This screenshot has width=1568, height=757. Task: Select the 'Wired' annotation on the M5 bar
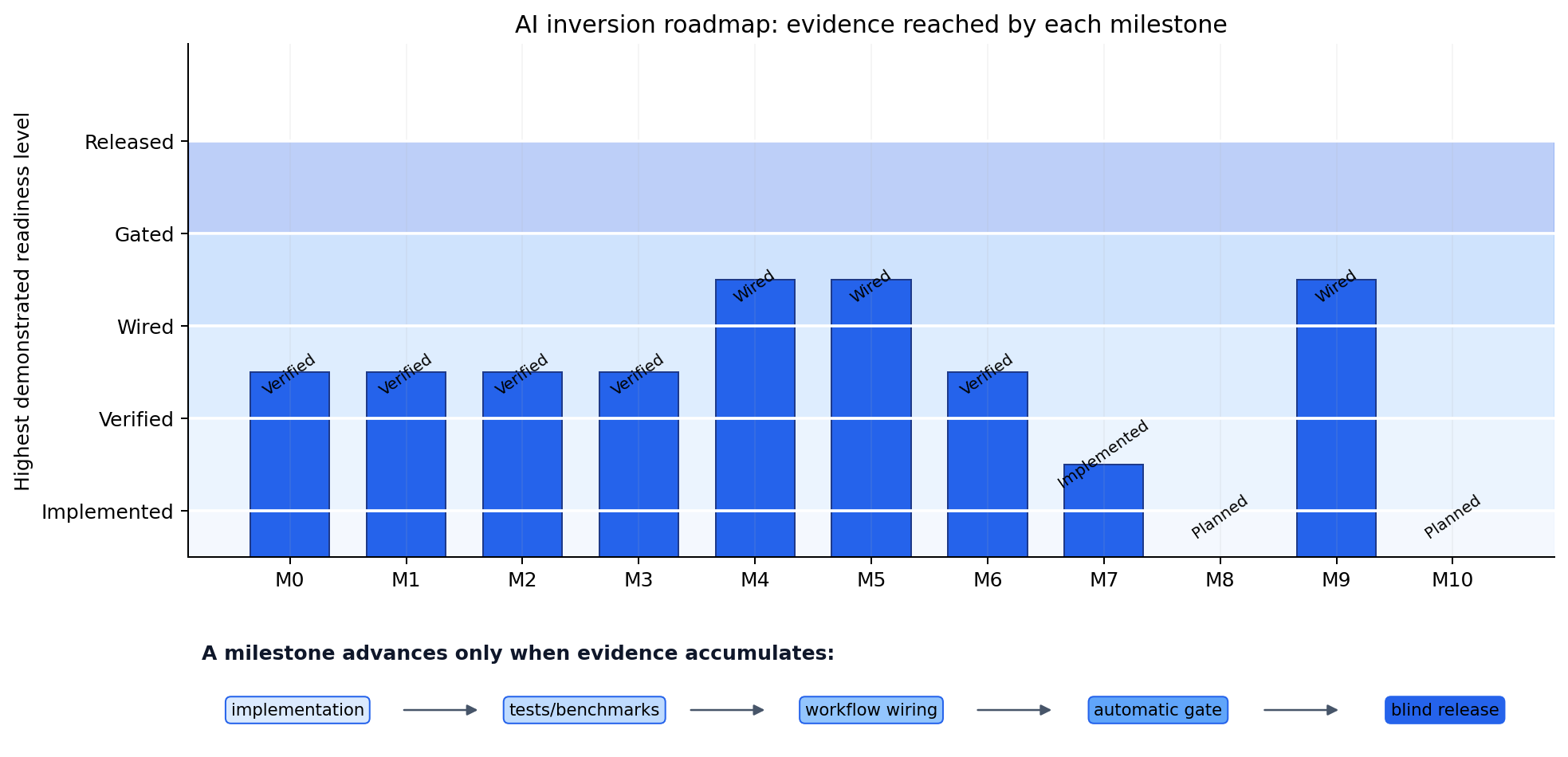(870, 286)
